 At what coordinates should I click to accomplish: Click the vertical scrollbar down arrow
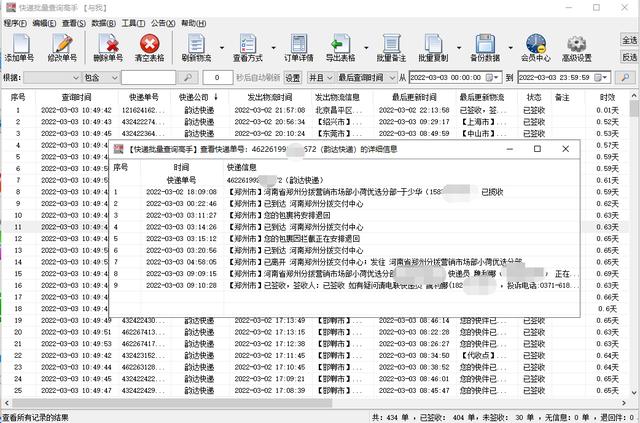634,393
